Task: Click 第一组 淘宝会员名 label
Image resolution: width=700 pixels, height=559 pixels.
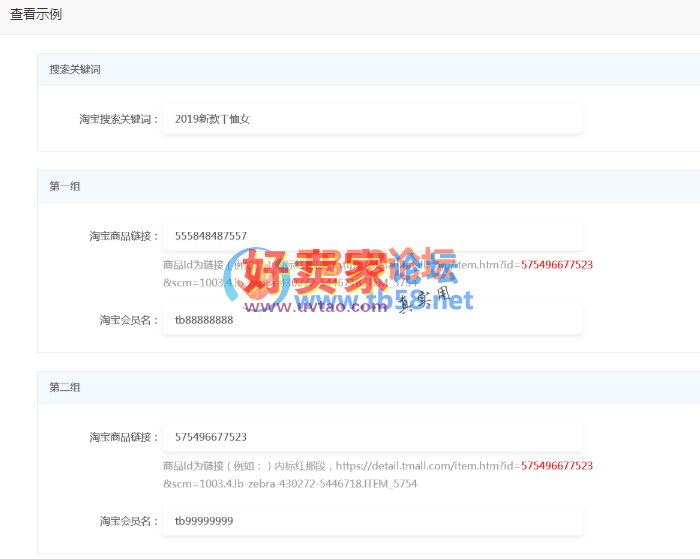Action: point(129,320)
